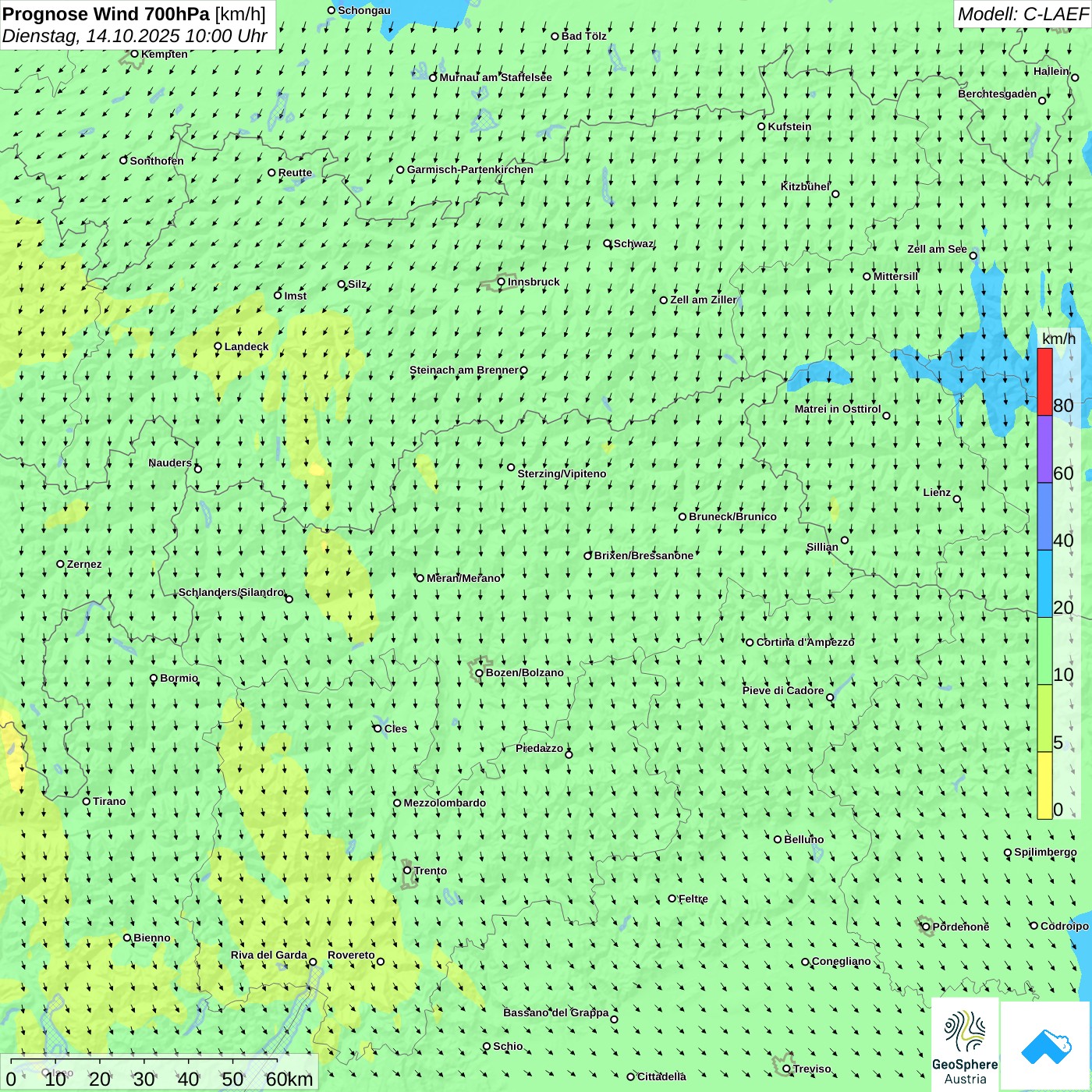Click the 'Meran/Merano' label

coord(463,578)
